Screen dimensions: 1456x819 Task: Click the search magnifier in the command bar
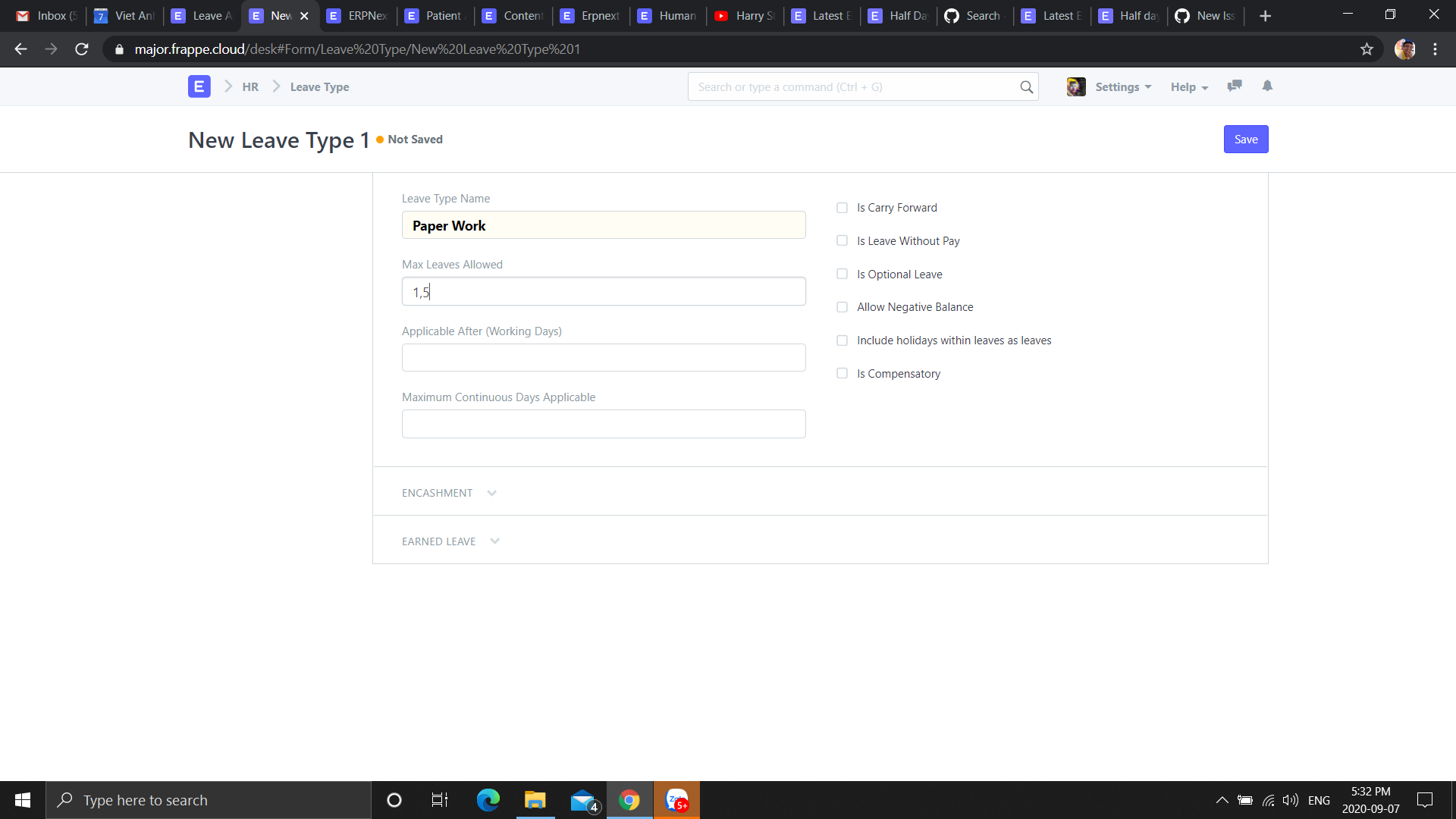click(1027, 86)
